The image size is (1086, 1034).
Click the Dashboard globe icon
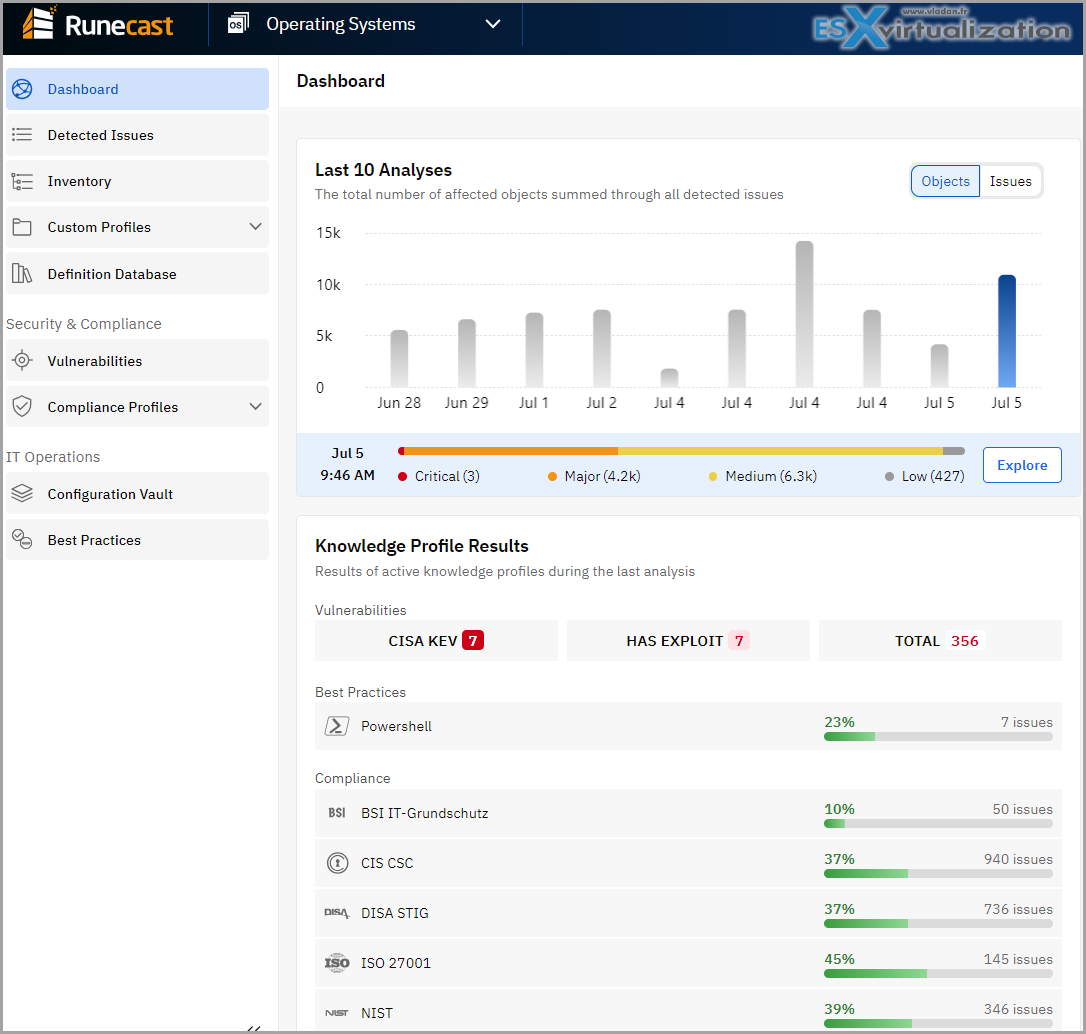click(x=22, y=89)
